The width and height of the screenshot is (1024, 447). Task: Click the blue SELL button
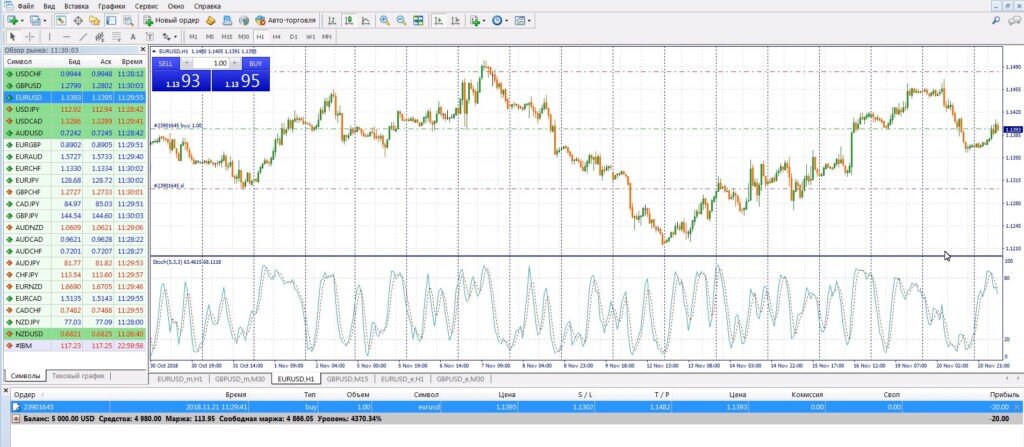click(166, 63)
